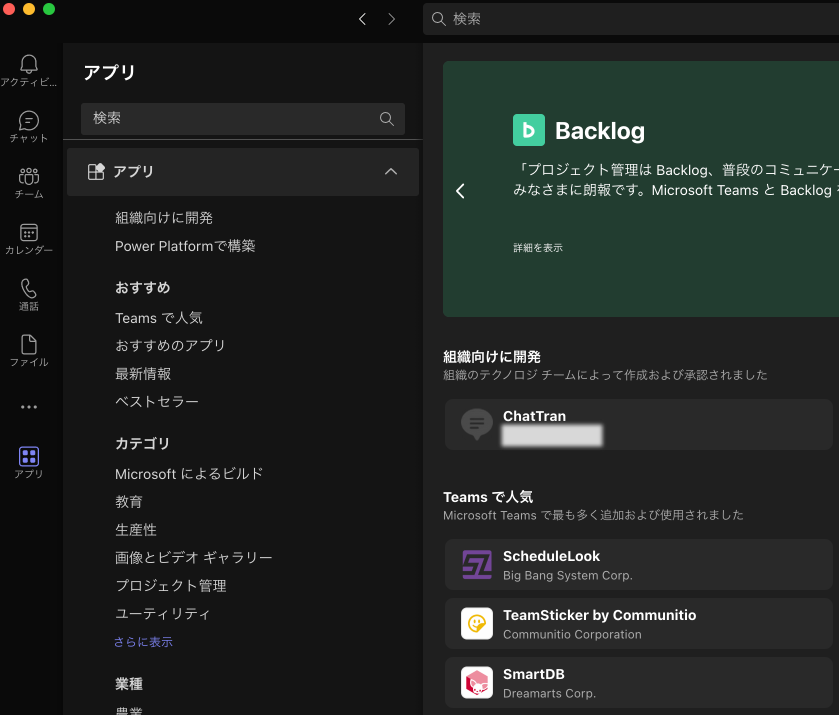Click the ScheduleLook app icon
839x715 pixels.
(x=477, y=565)
